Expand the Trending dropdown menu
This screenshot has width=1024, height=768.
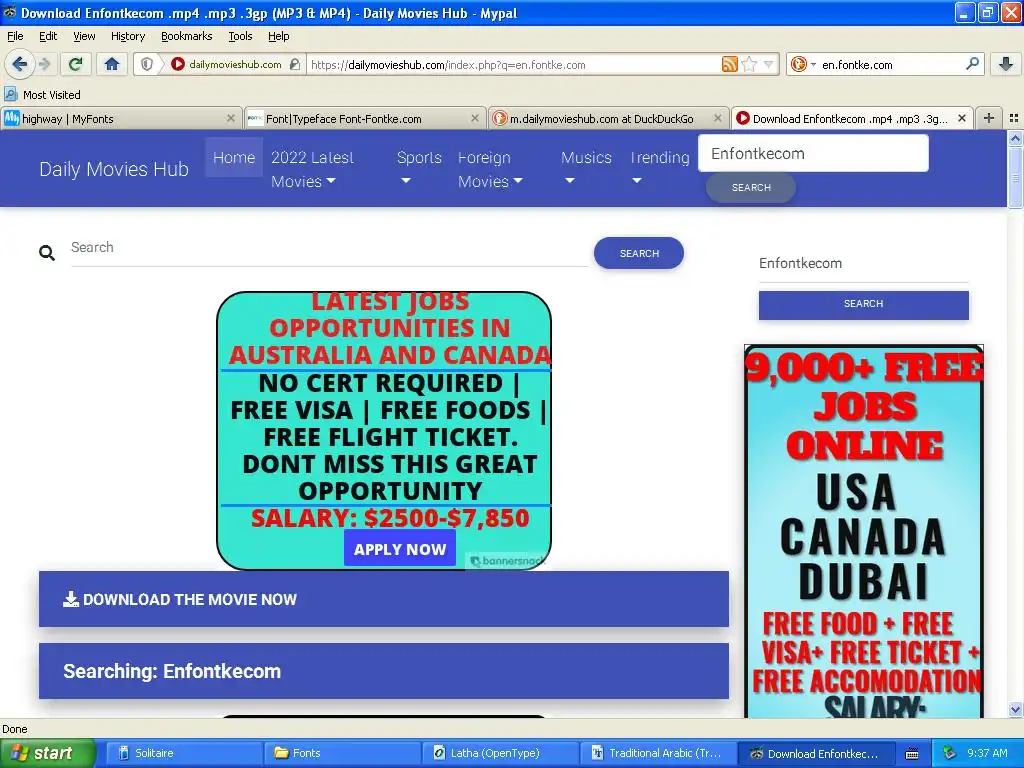click(x=660, y=169)
